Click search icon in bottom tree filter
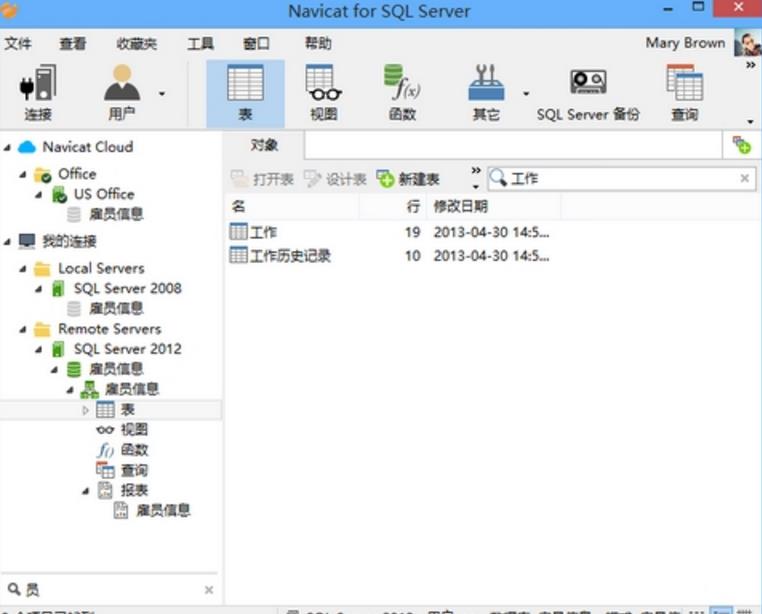762x614 pixels. [x=14, y=589]
